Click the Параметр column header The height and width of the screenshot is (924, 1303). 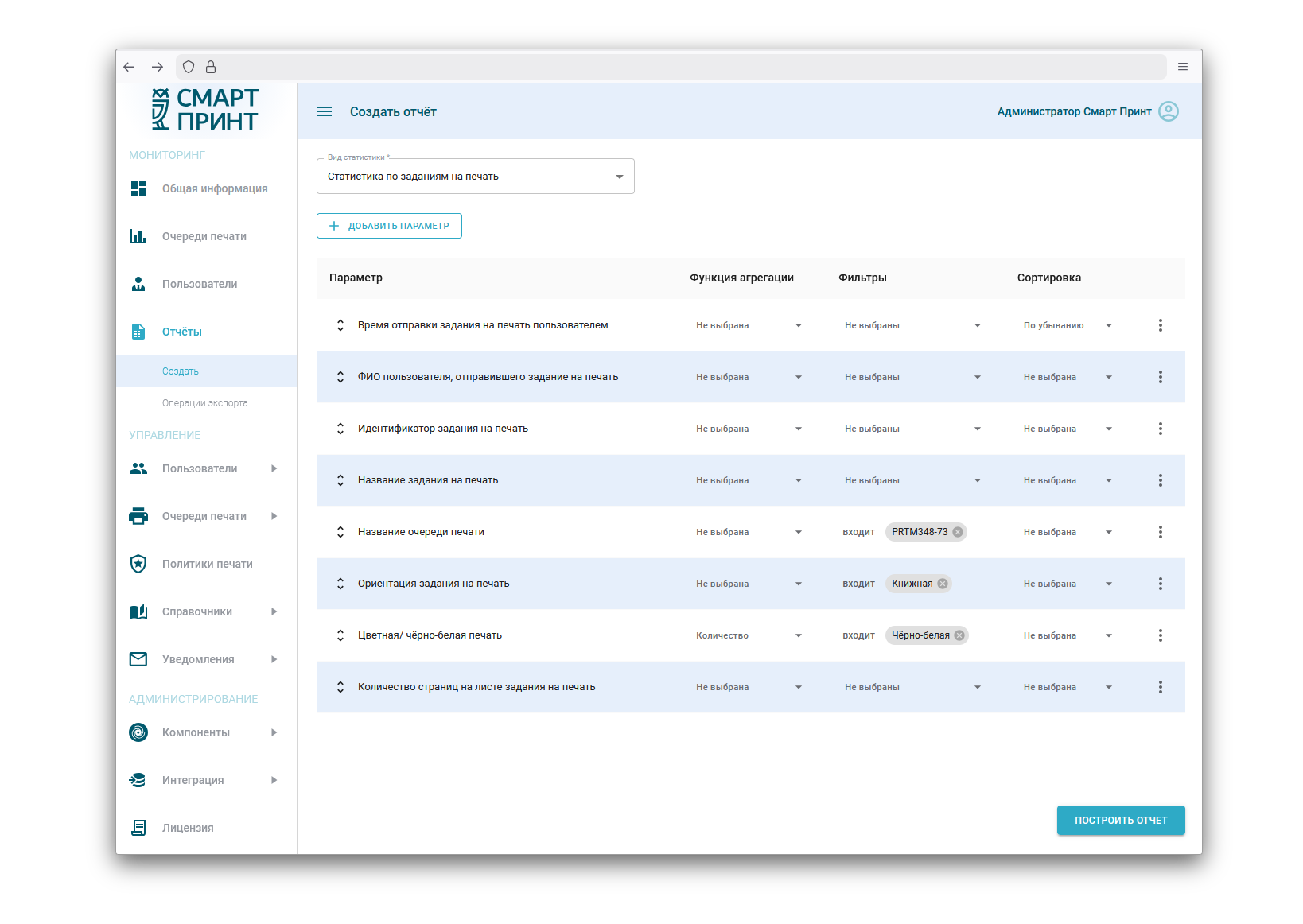pos(356,278)
